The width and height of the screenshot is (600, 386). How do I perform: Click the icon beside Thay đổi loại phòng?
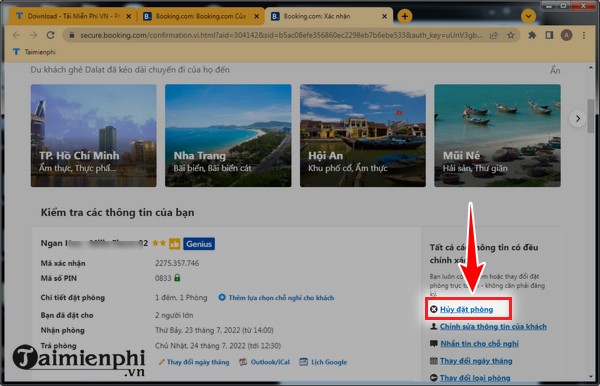(x=434, y=378)
